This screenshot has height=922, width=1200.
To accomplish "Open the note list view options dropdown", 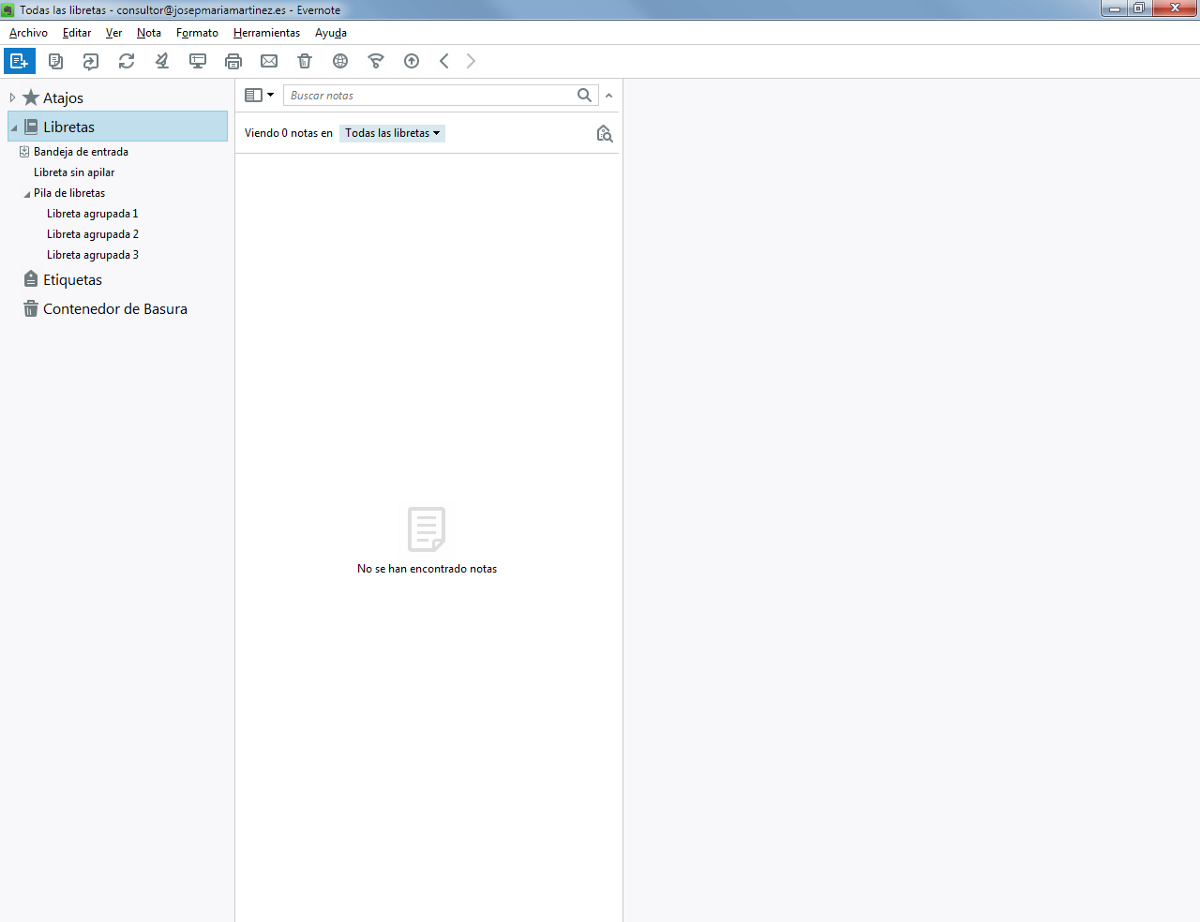I will point(259,96).
